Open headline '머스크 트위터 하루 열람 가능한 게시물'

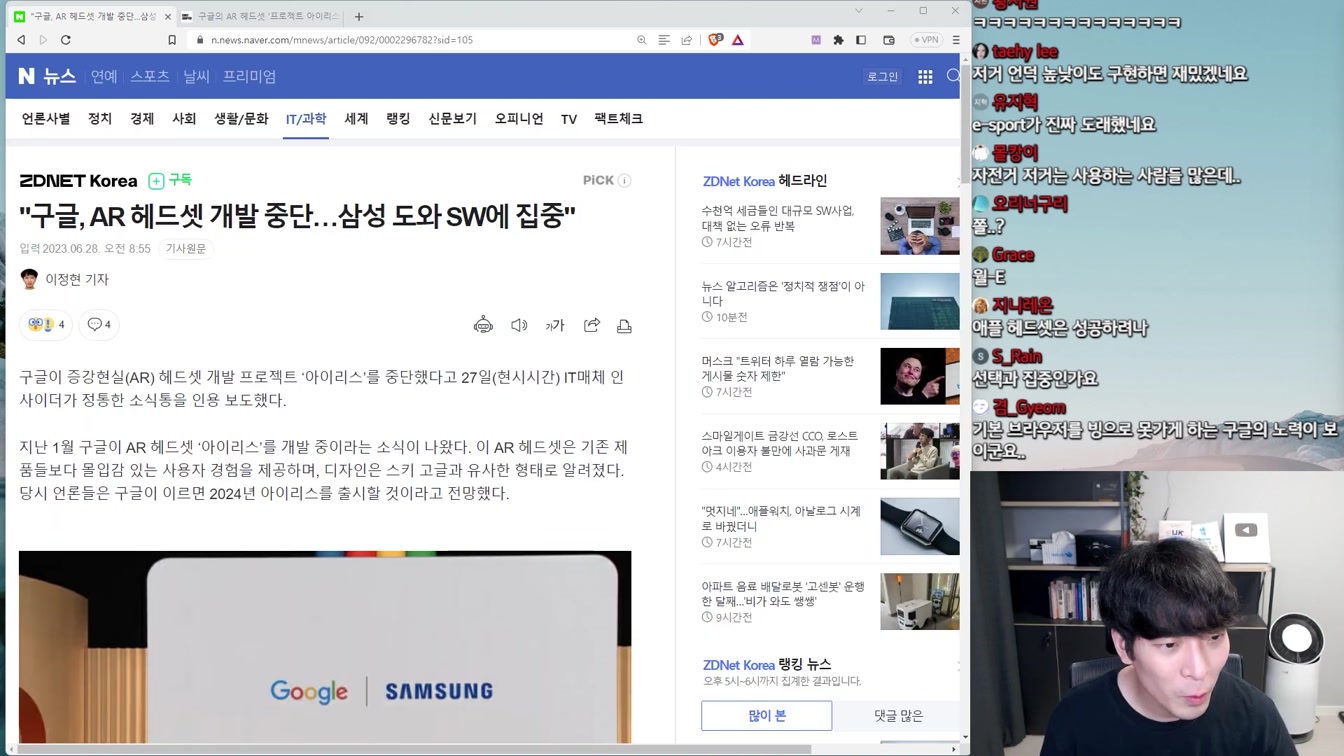778,368
